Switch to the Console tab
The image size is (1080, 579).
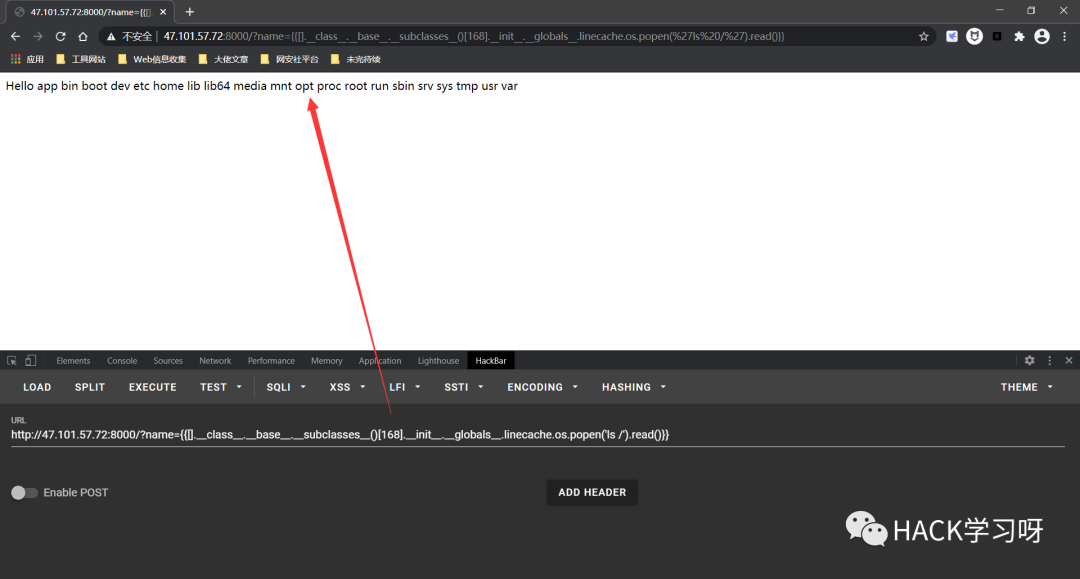pyautogui.click(x=122, y=361)
